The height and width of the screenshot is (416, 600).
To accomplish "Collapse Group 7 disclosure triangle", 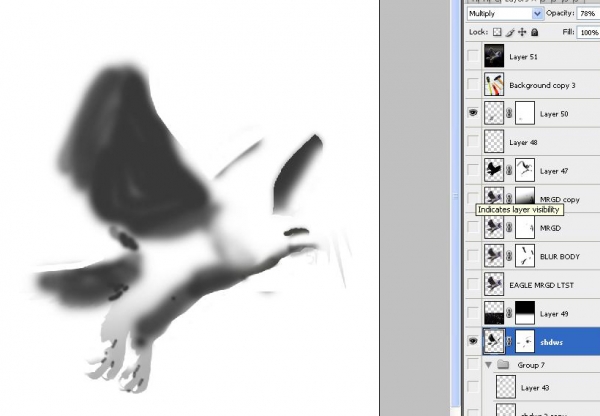I will tap(488, 365).
